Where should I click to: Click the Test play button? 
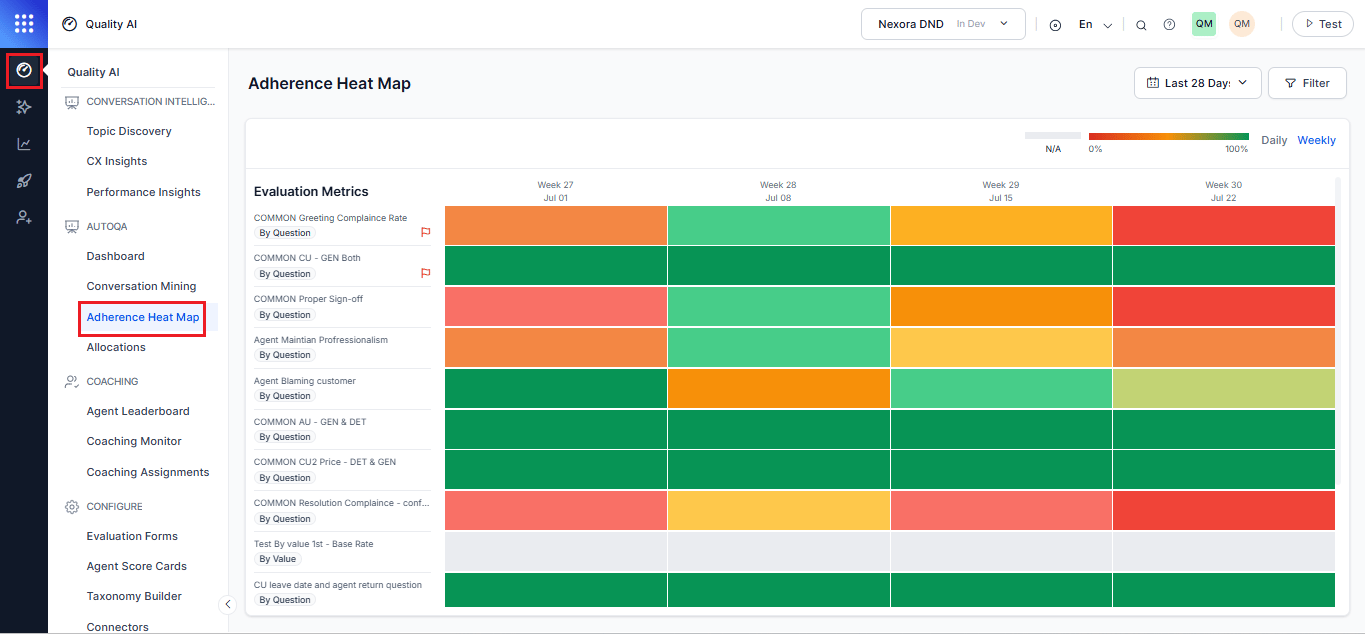tap(1322, 24)
